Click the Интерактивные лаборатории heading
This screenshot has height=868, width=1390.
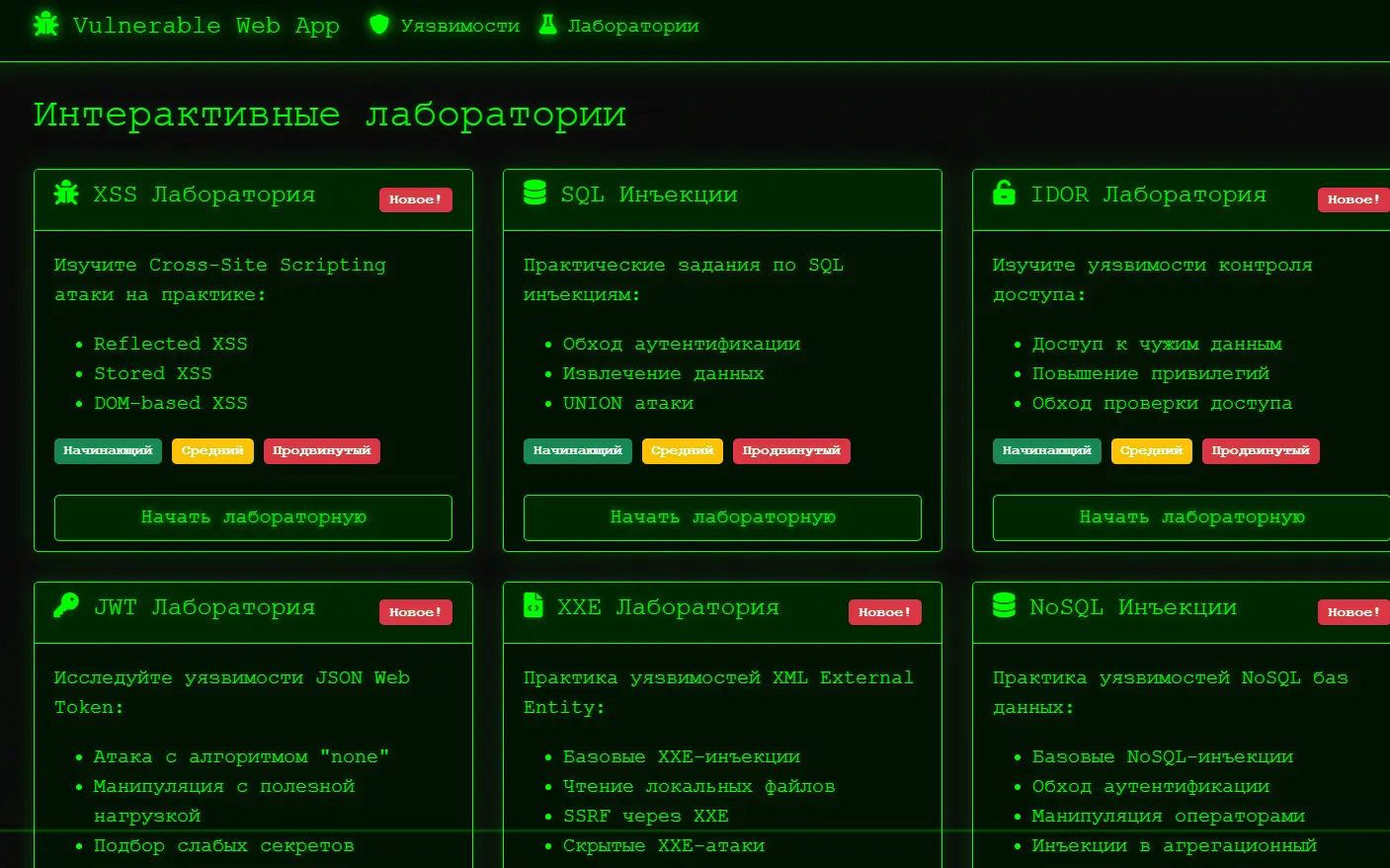click(330, 115)
